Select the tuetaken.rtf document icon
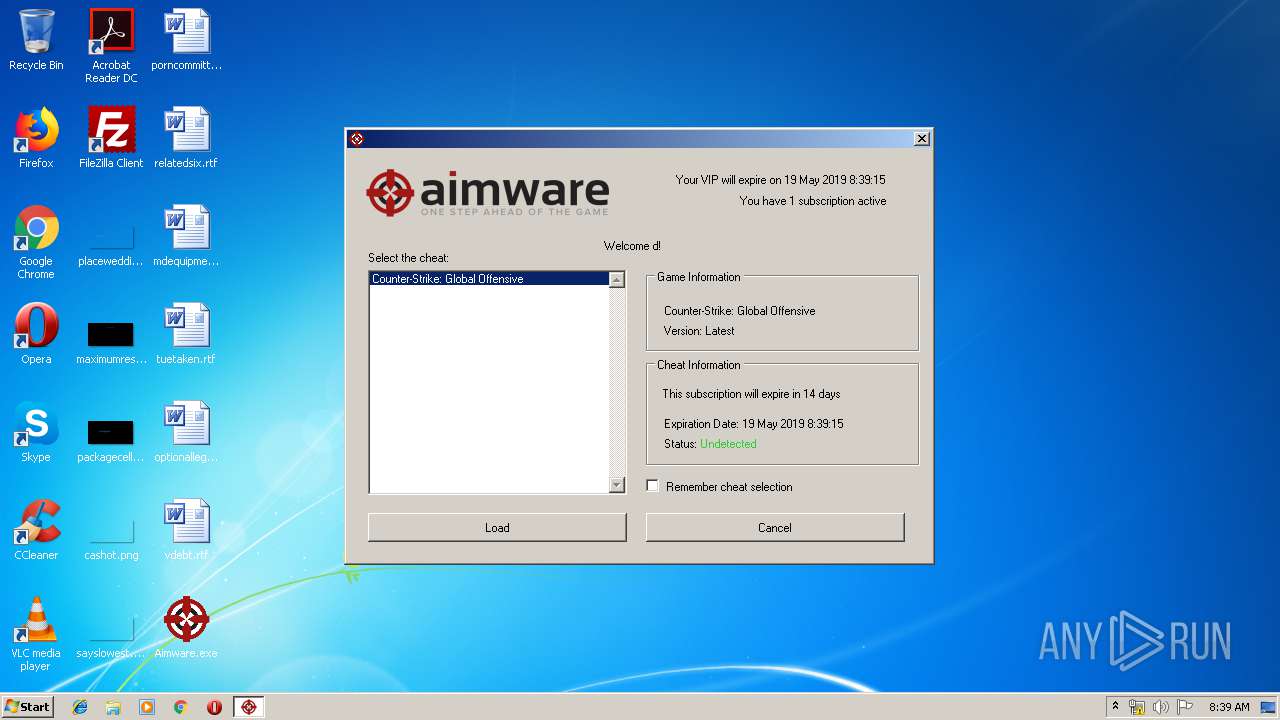1280x720 pixels. pyautogui.click(x=187, y=334)
